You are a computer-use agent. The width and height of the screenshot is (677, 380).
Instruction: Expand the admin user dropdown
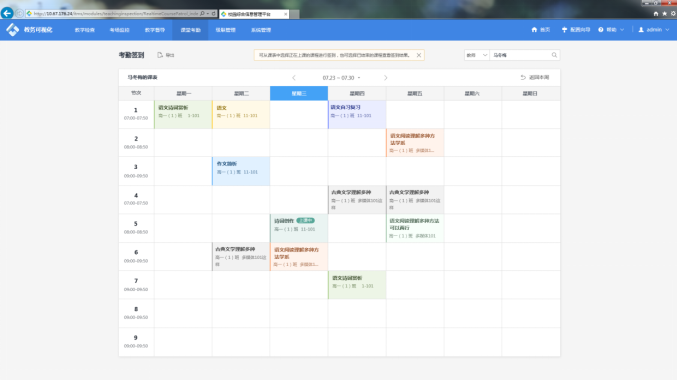654,30
